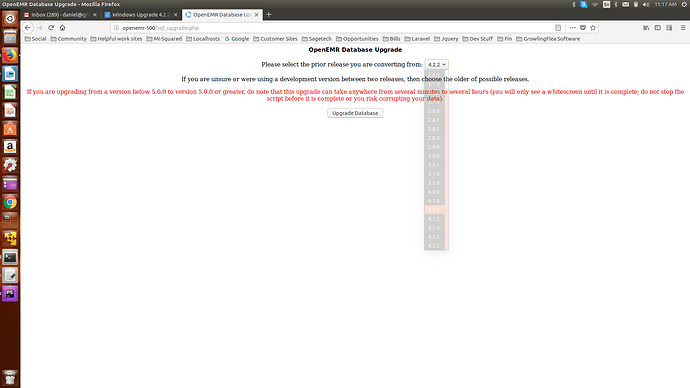Image resolution: width=690 pixels, height=388 pixels.
Task: Open the Opportunities bookmarks folder
Action: coord(357,39)
